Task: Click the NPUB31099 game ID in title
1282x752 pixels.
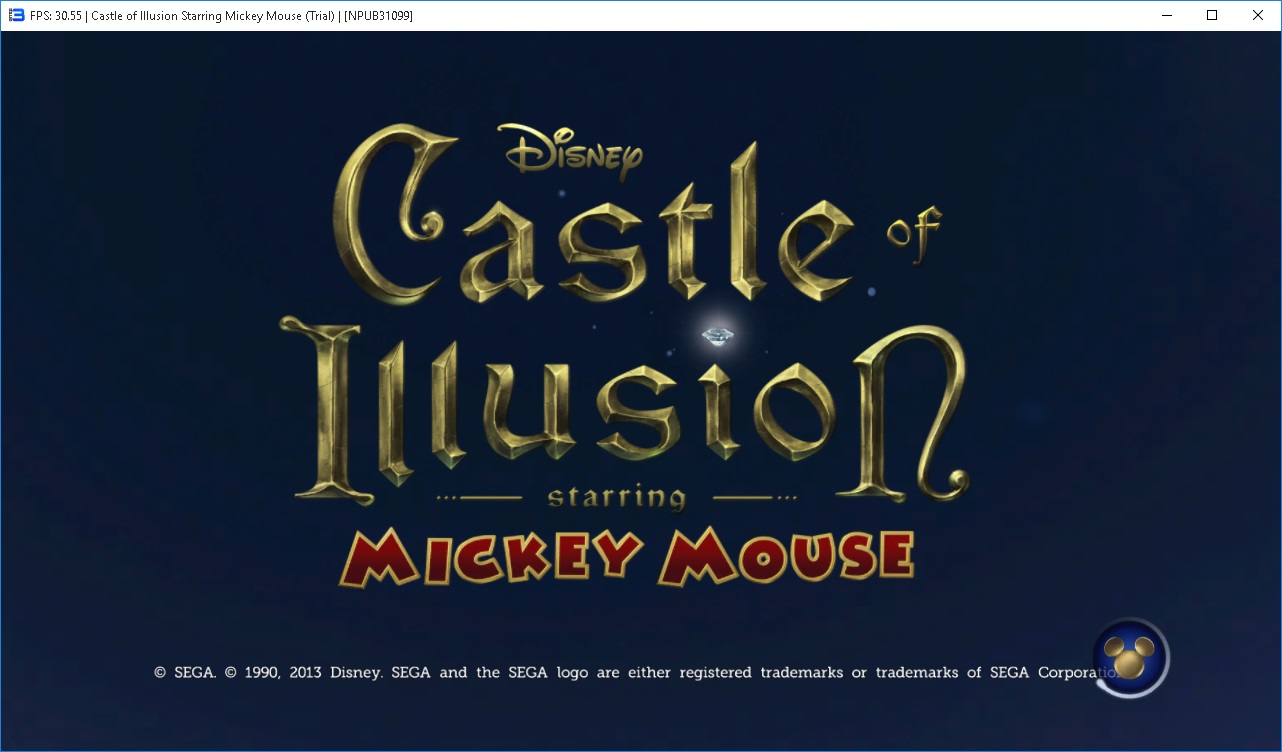Action: pos(378,15)
